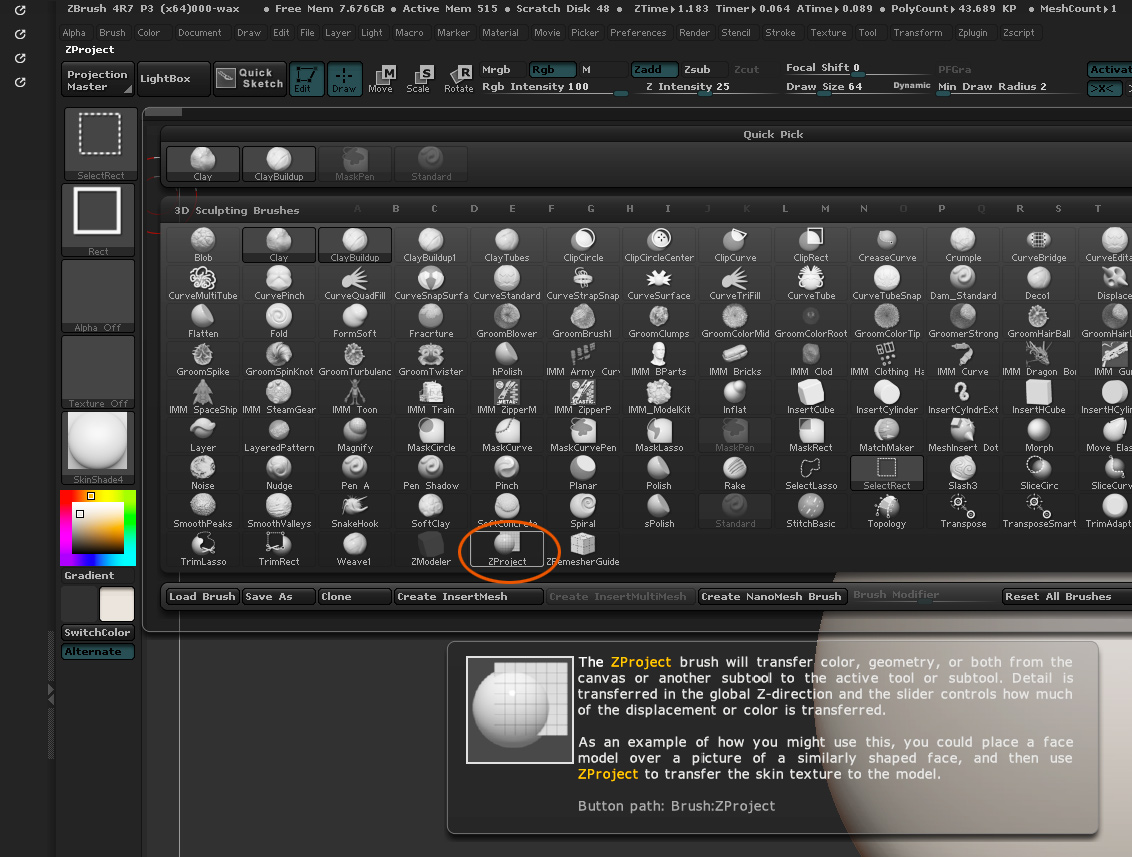Click the Save As button

pos(279,596)
